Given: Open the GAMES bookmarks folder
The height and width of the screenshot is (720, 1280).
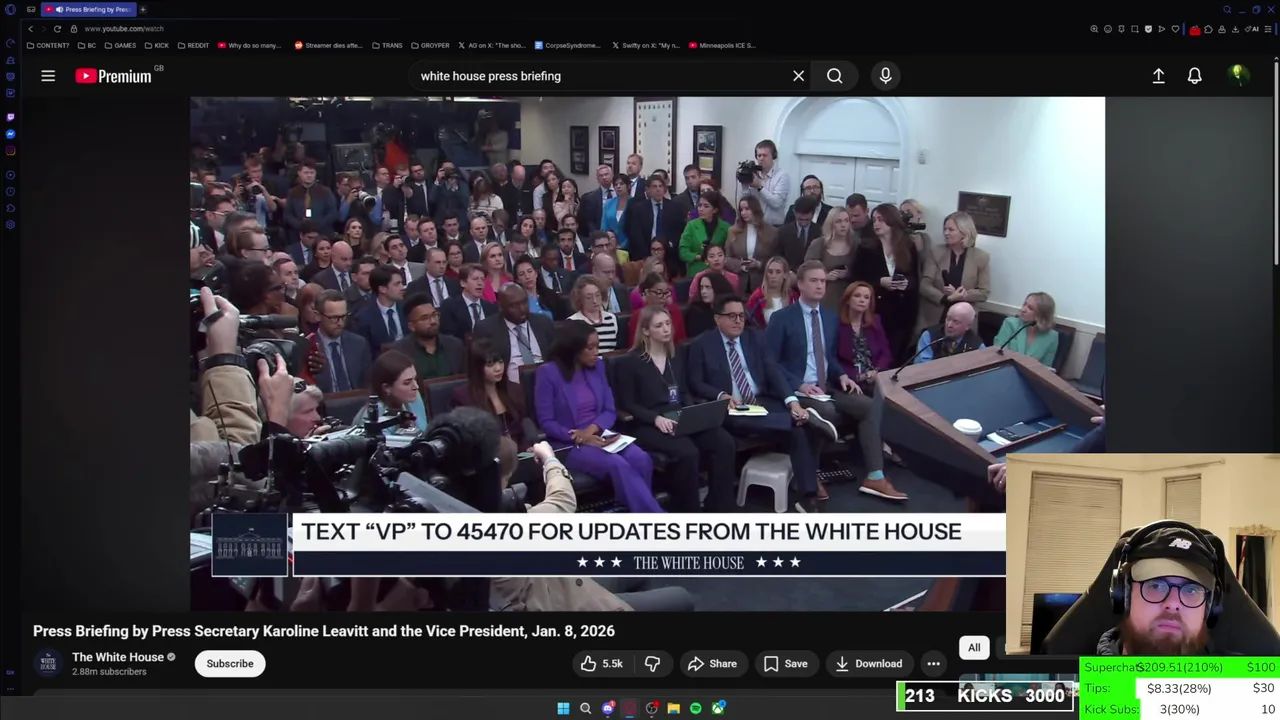Looking at the screenshot, I should pos(120,45).
